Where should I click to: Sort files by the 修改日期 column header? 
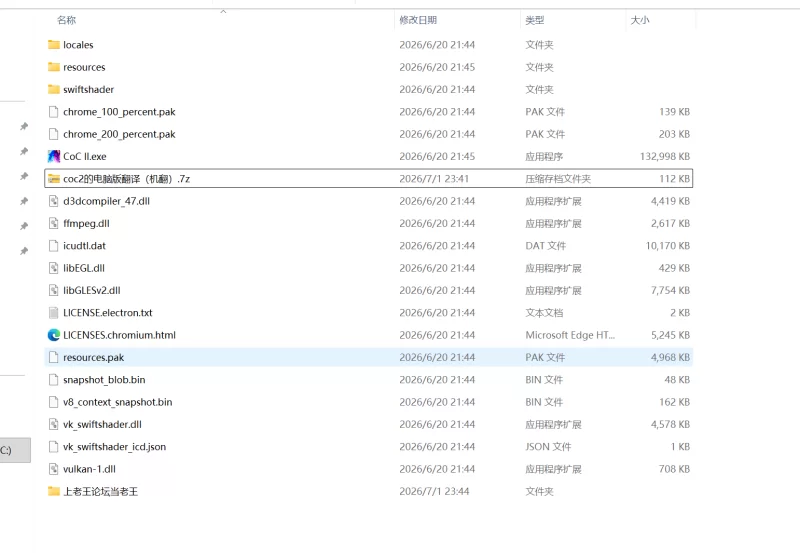tap(418, 20)
